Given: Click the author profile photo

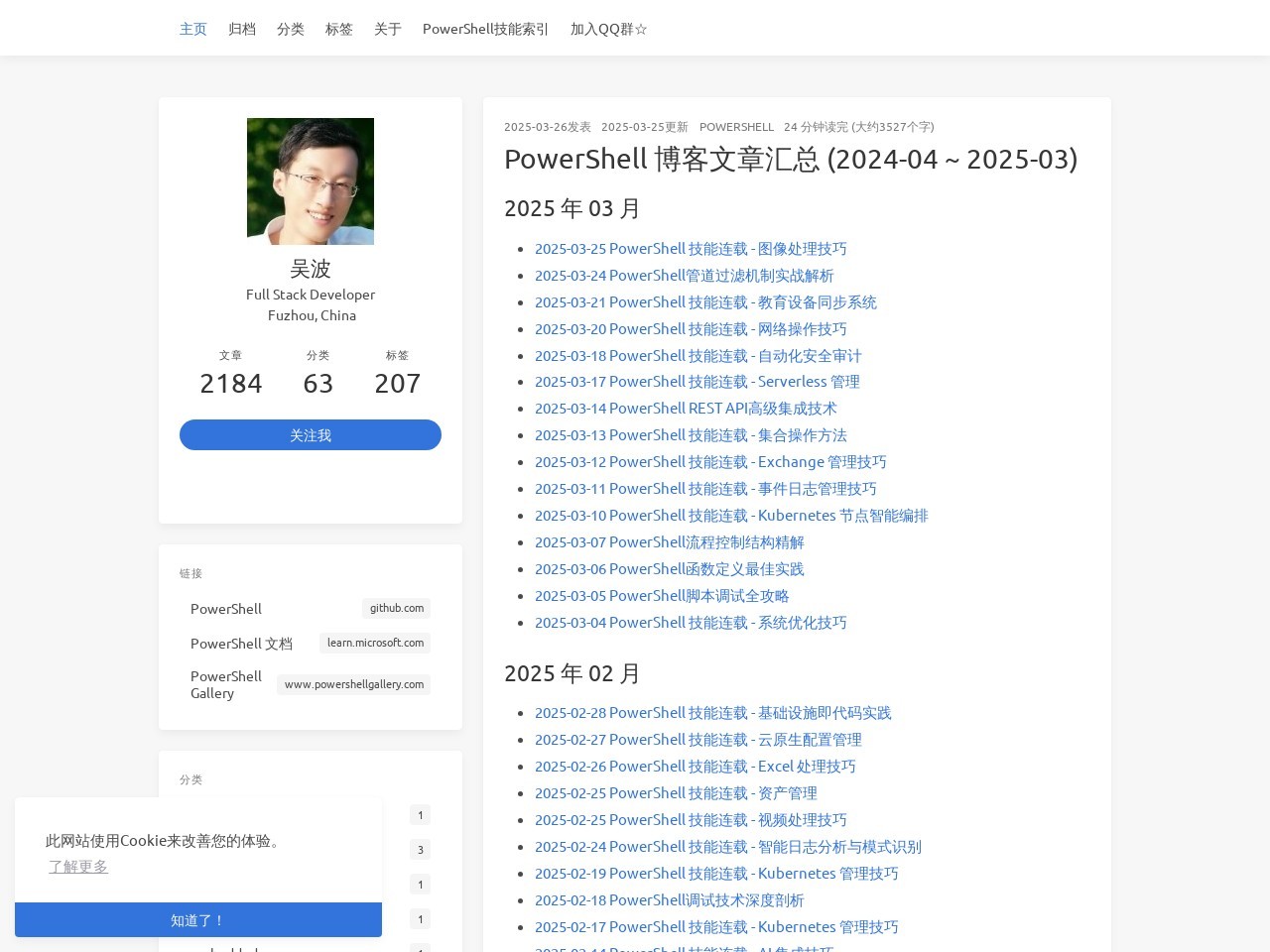Looking at the screenshot, I should (x=310, y=181).
